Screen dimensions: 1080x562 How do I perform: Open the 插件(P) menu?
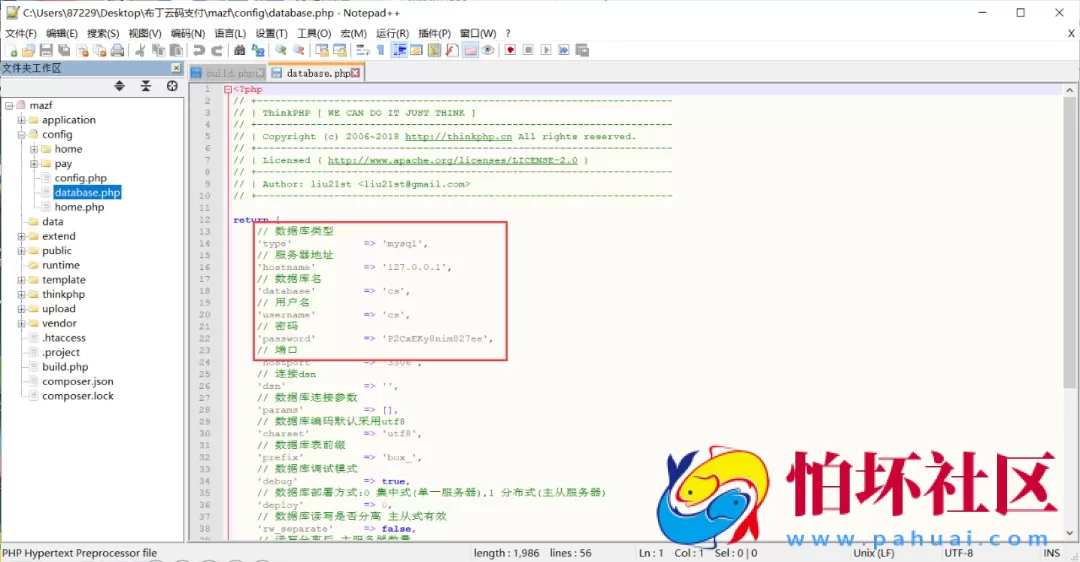(x=434, y=33)
